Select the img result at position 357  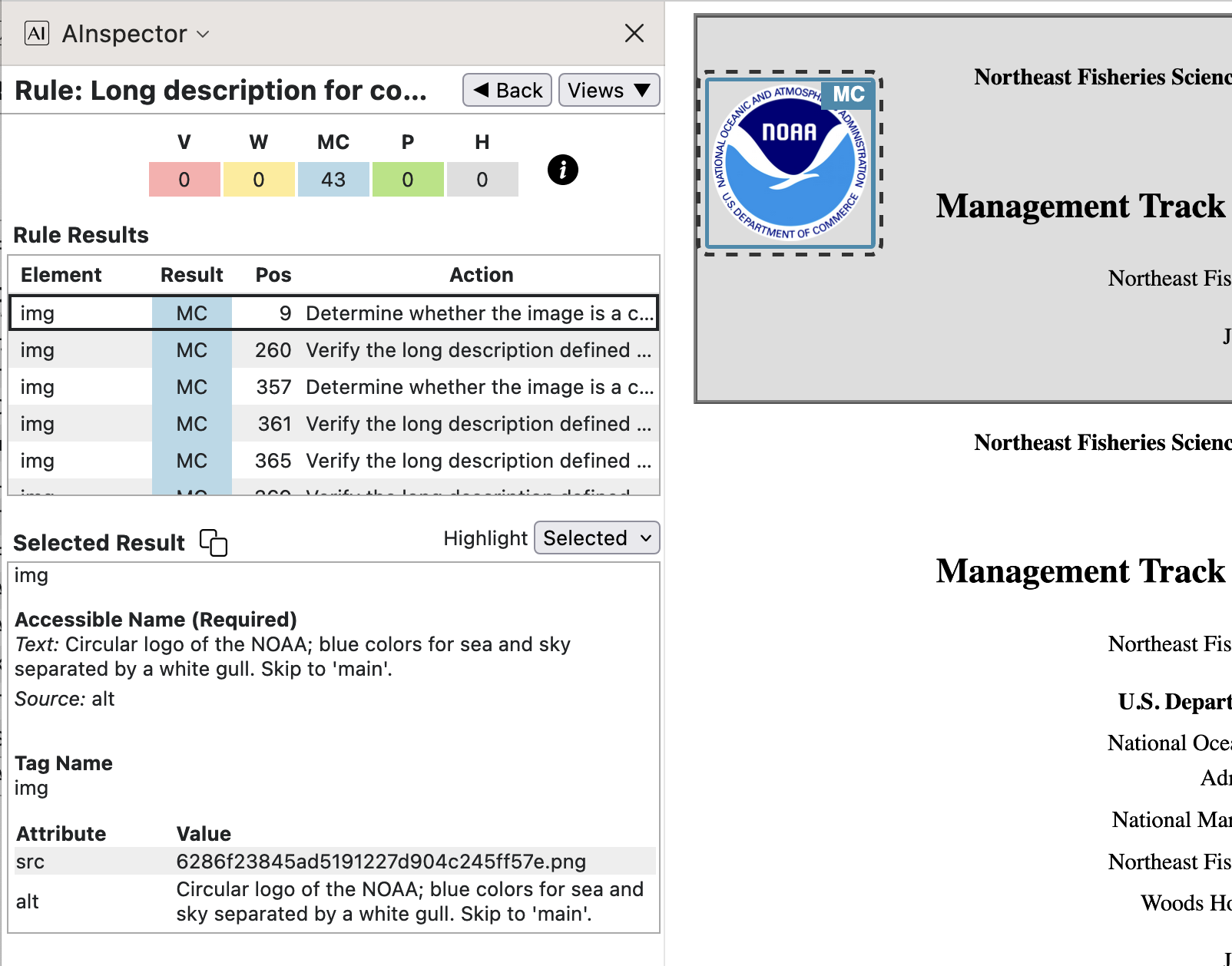[x=333, y=387]
